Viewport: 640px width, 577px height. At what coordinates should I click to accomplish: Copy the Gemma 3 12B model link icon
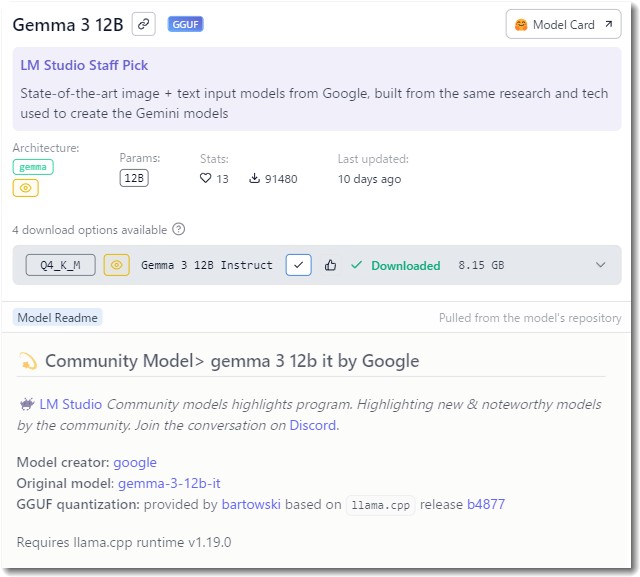point(143,24)
